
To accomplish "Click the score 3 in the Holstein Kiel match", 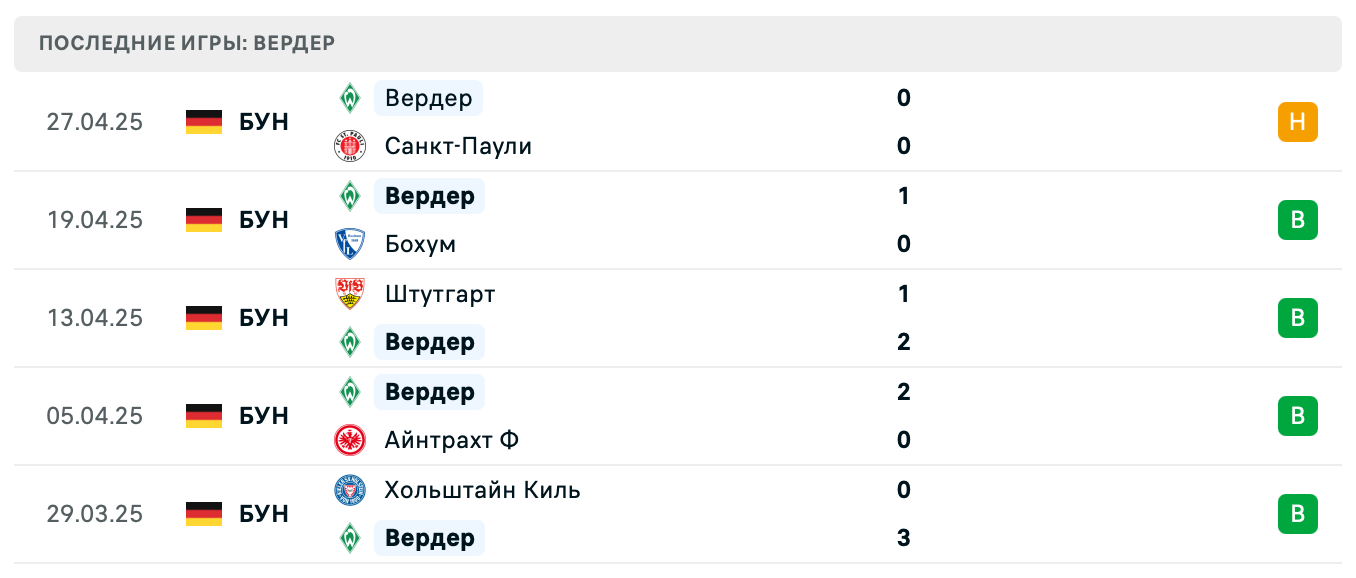I will (x=904, y=538).
